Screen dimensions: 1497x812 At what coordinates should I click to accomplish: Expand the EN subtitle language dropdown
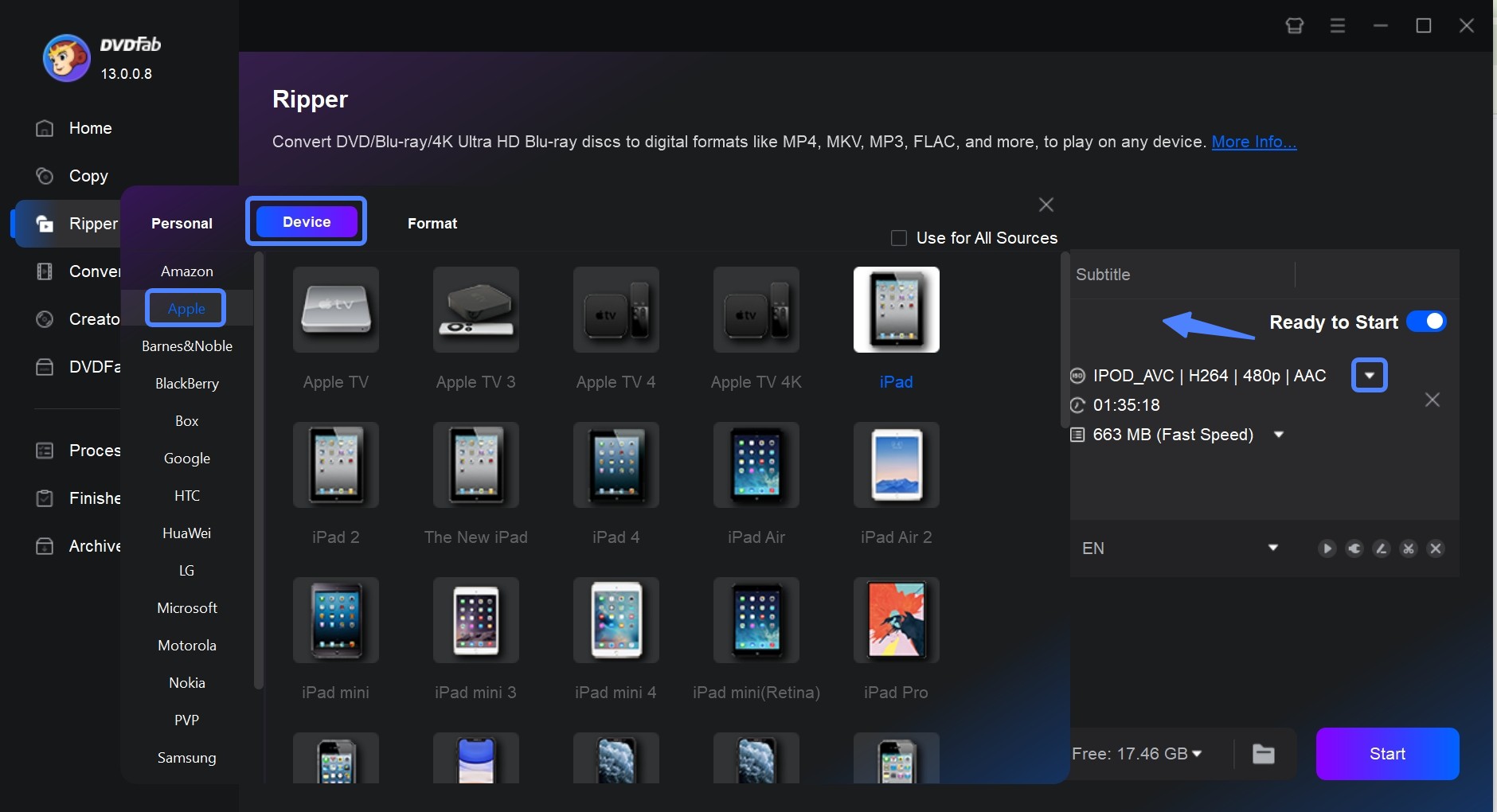pos(1273,548)
